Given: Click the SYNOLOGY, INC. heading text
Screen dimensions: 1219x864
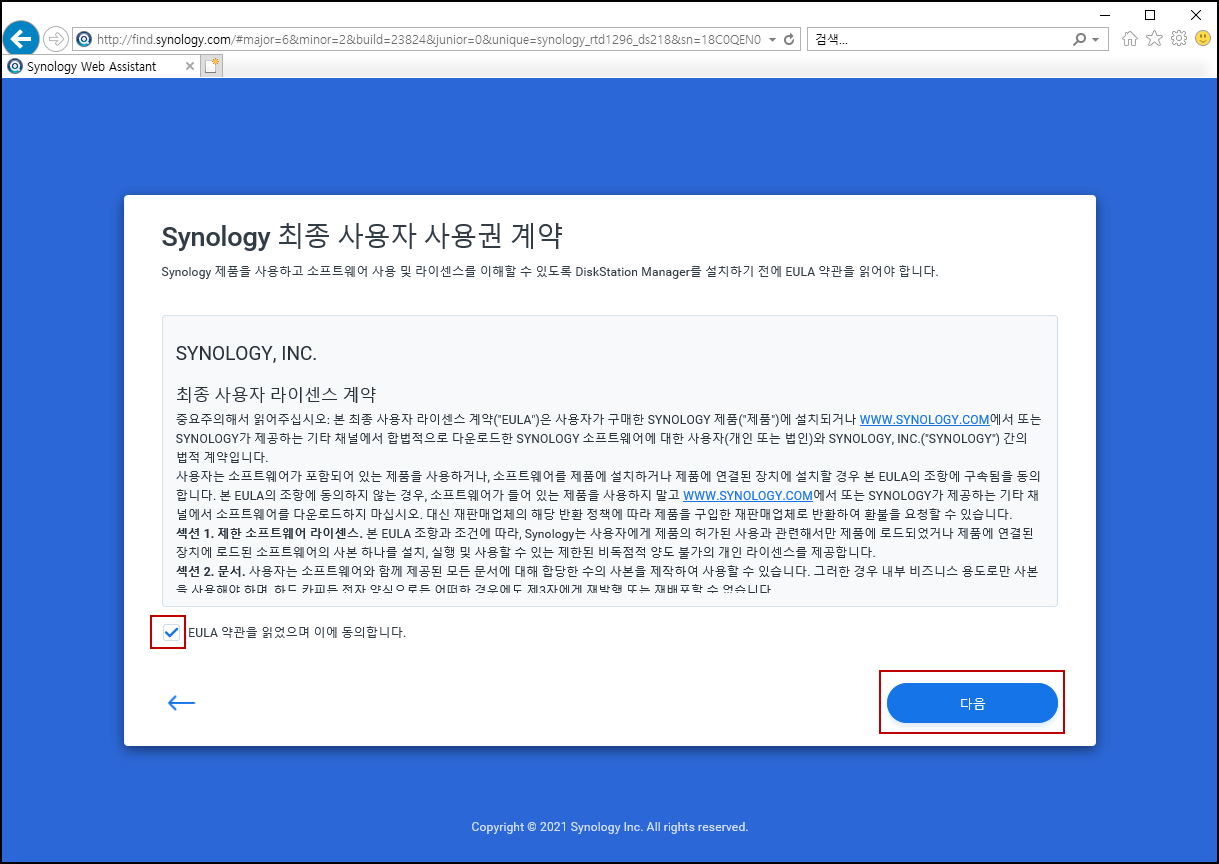Looking at the screenshot, I should pyautogui.click(x=246, y=354).
